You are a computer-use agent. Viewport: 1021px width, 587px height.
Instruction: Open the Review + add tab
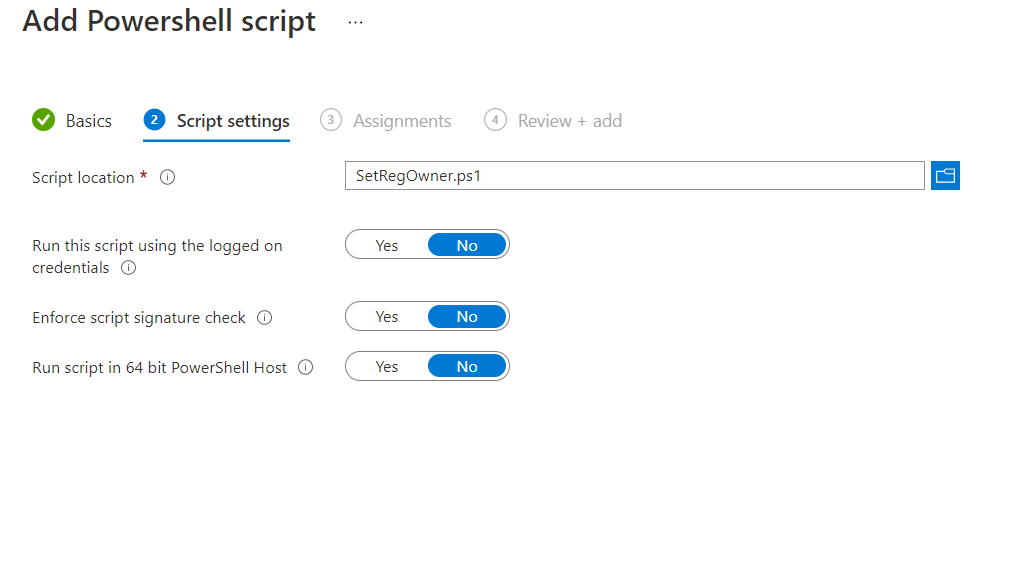pyautogui.click(x=569, y=121)
